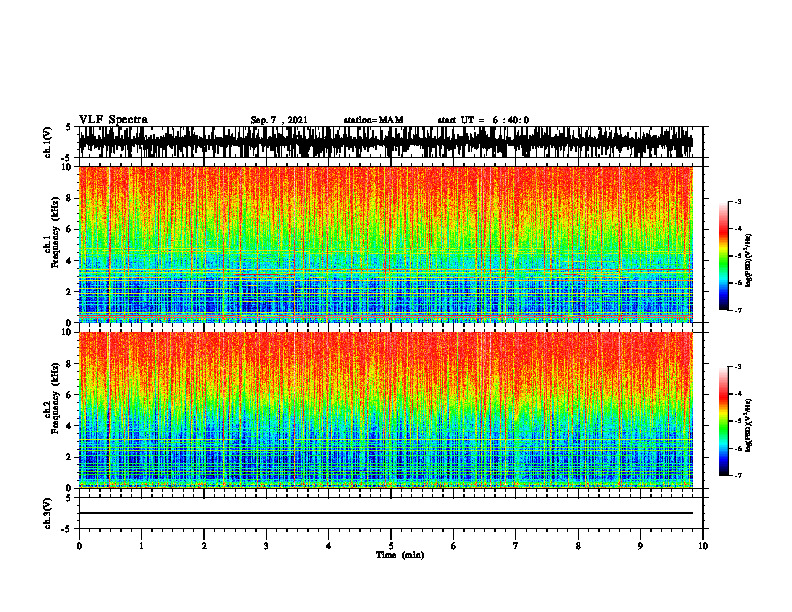Click the ch.1 frequency tick "2"
The width and height of the screenshot is (792, 612).
(70, 292)
